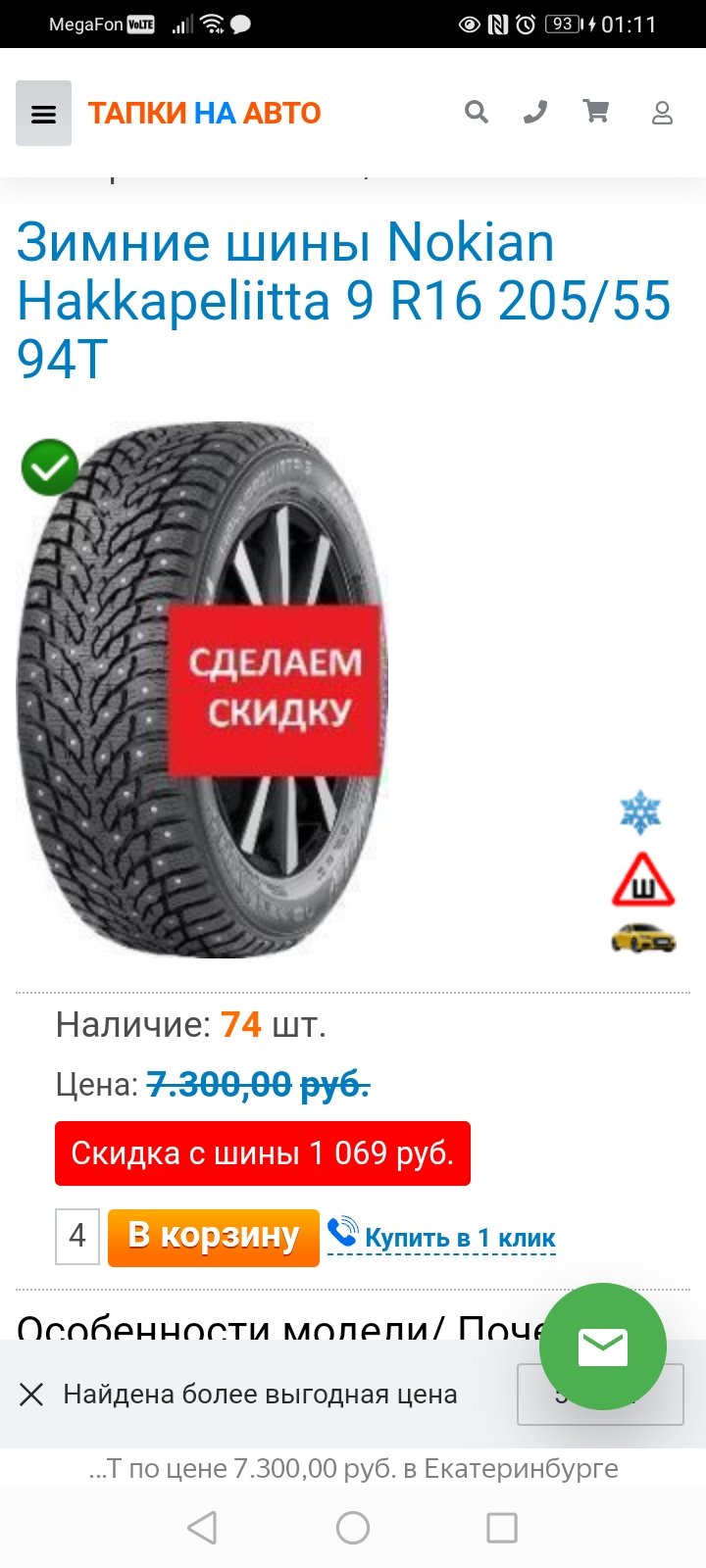Edit the quantity field showing 4

(x=77, y=1237)
